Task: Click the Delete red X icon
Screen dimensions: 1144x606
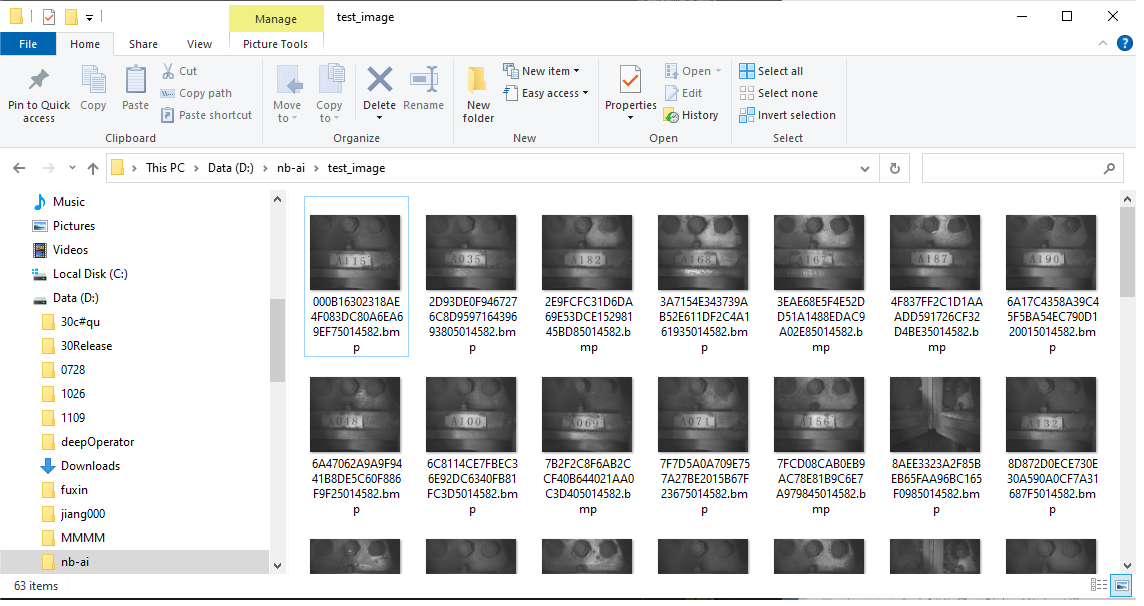Action: 379,80
